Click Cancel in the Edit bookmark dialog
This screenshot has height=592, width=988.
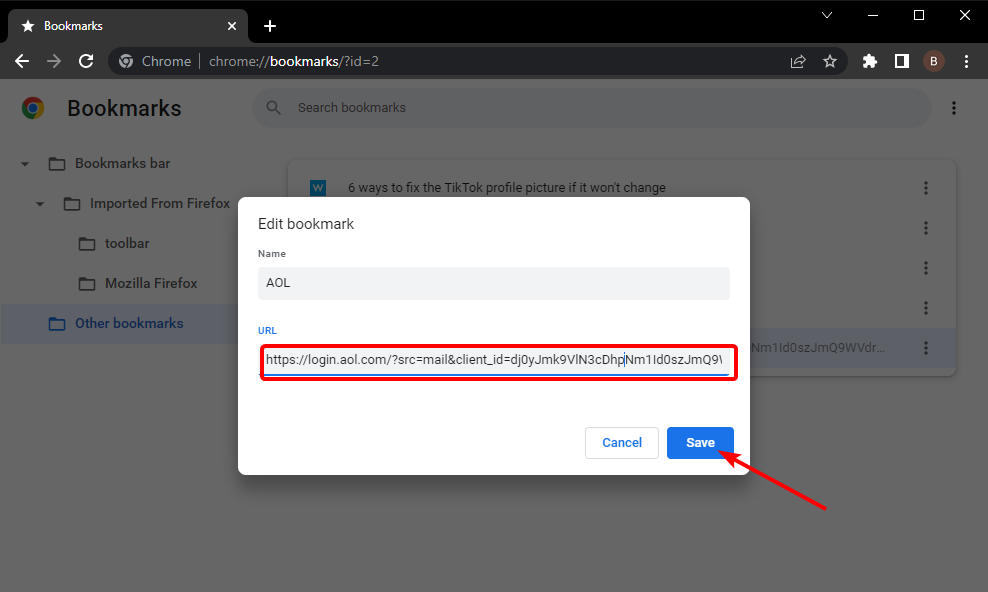pos(621,443)
